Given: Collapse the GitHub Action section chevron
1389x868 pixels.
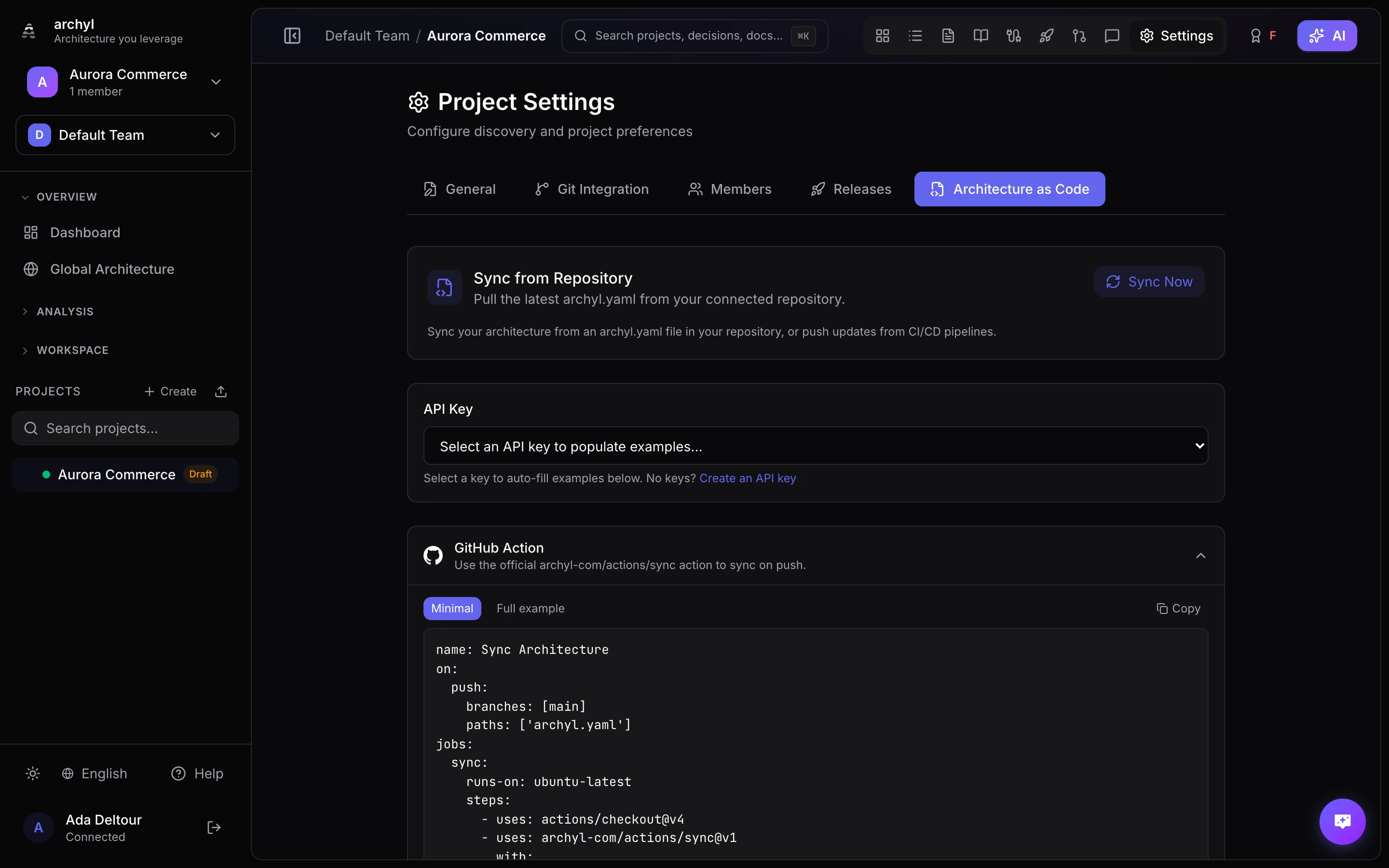Looking at the screenshot, I should (1201, 556).
